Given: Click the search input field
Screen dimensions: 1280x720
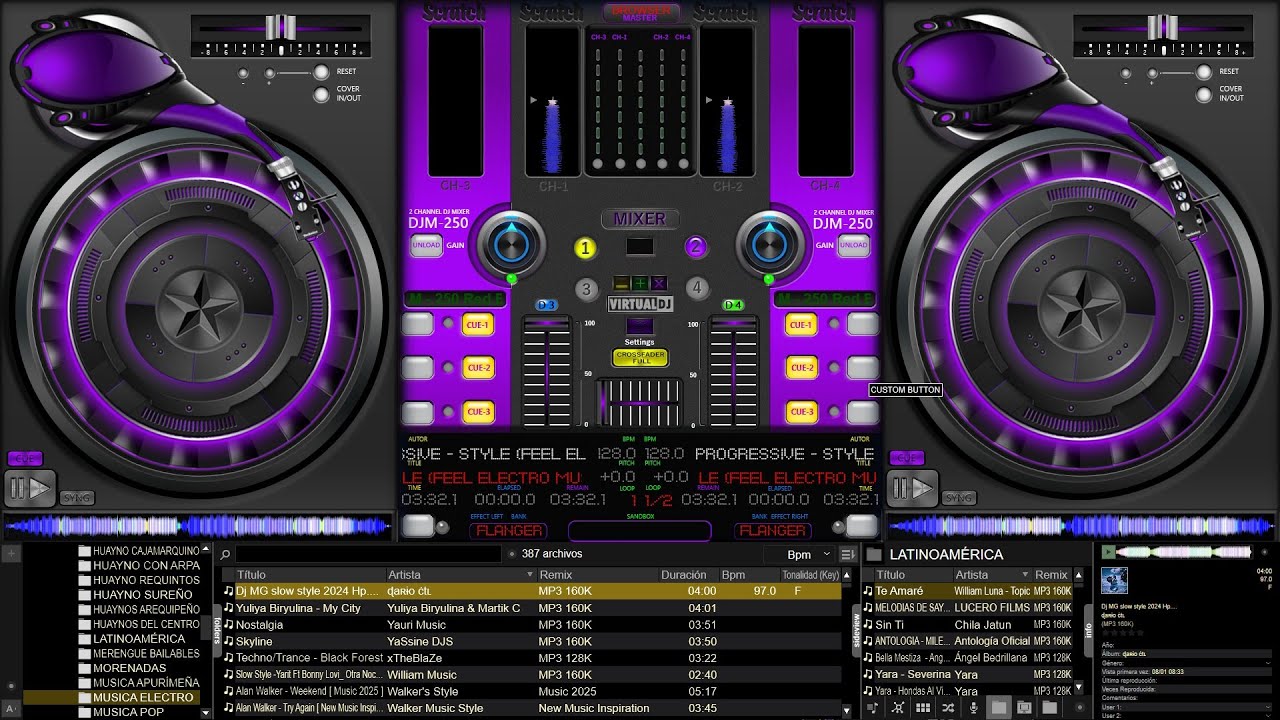Looking at the screenshot, I should [368, 554].
